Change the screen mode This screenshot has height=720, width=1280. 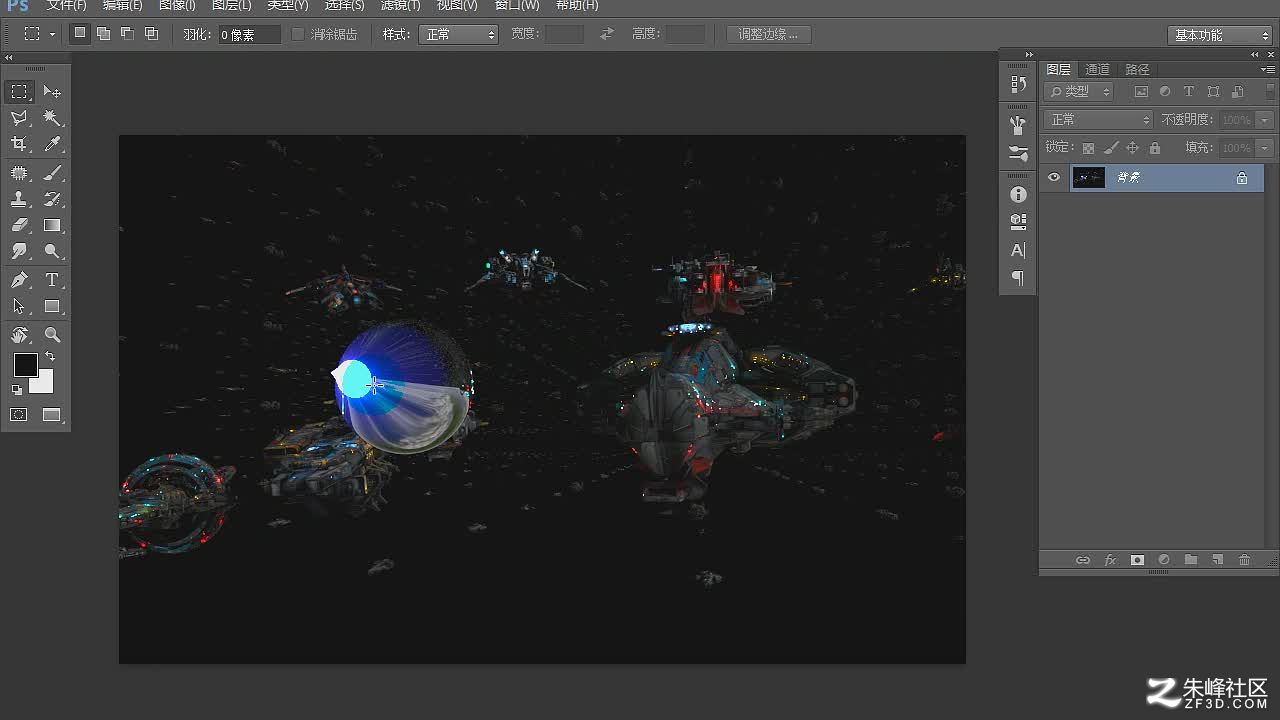(52, 415)
